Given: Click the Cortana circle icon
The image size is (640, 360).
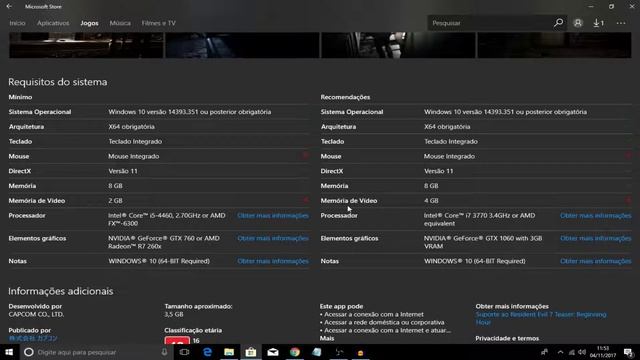Looking at the screenshot, I should tap(29, 352).
